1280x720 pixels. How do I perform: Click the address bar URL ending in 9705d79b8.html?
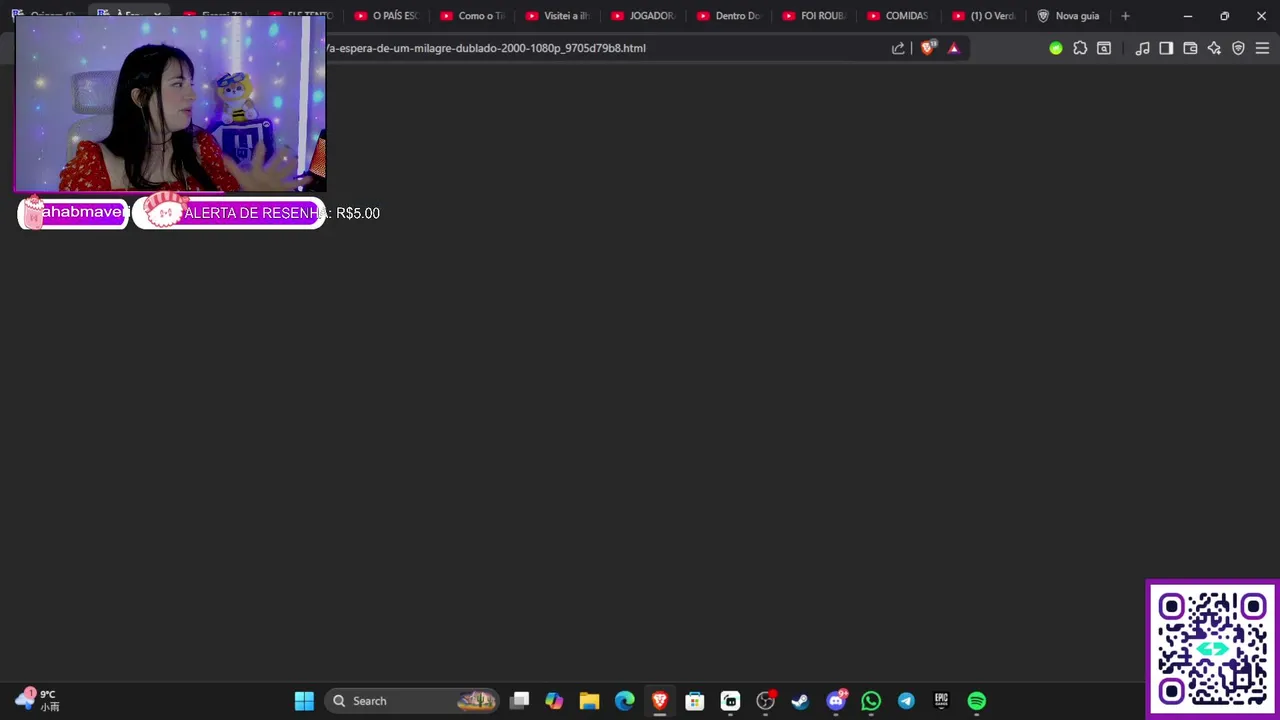(486, 48)
